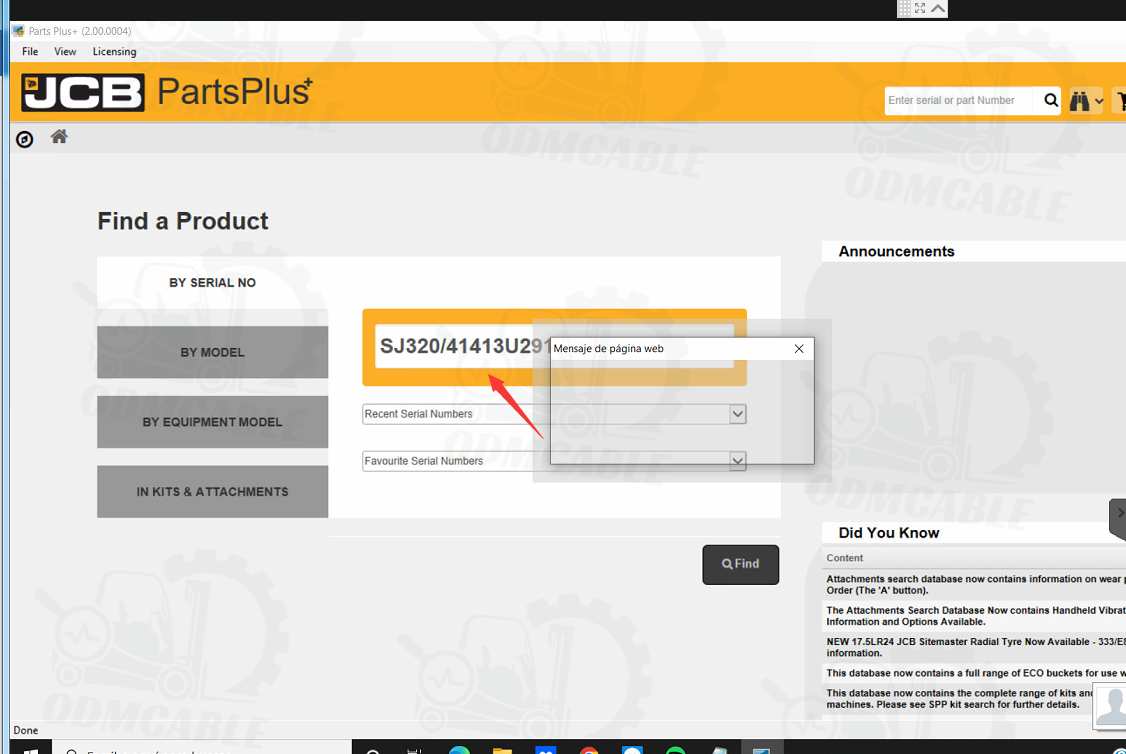The height and width of the screenshot is (754, 1126).
Task: Click the "Enter serial or part Number" field
Action: [x=958, y=101]
